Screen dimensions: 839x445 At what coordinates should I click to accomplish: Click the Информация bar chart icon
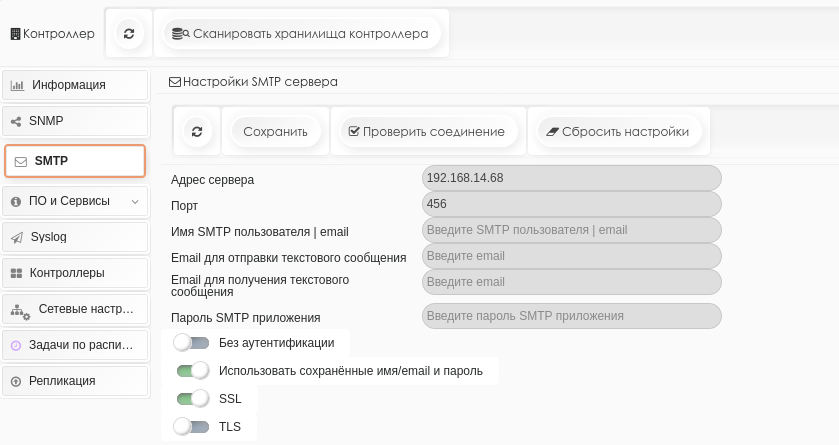[18, 85]
